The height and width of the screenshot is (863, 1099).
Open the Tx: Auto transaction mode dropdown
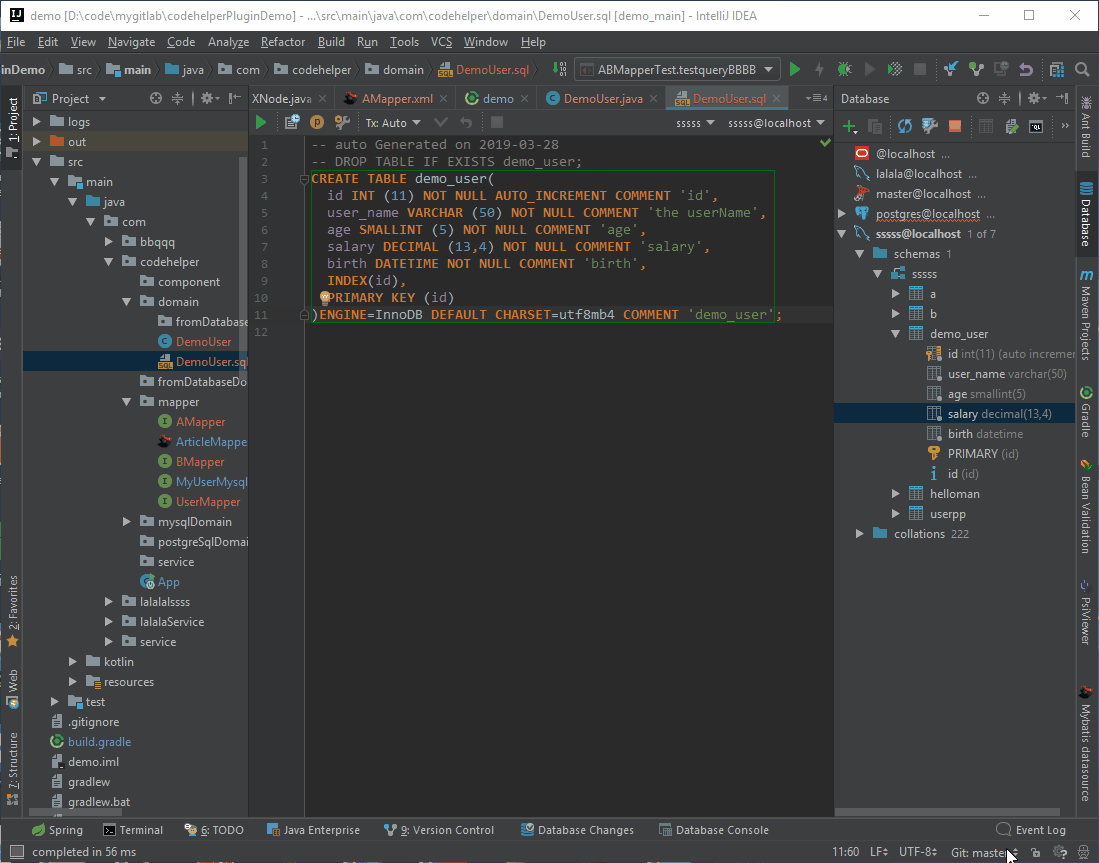click(x=392, y=123)
